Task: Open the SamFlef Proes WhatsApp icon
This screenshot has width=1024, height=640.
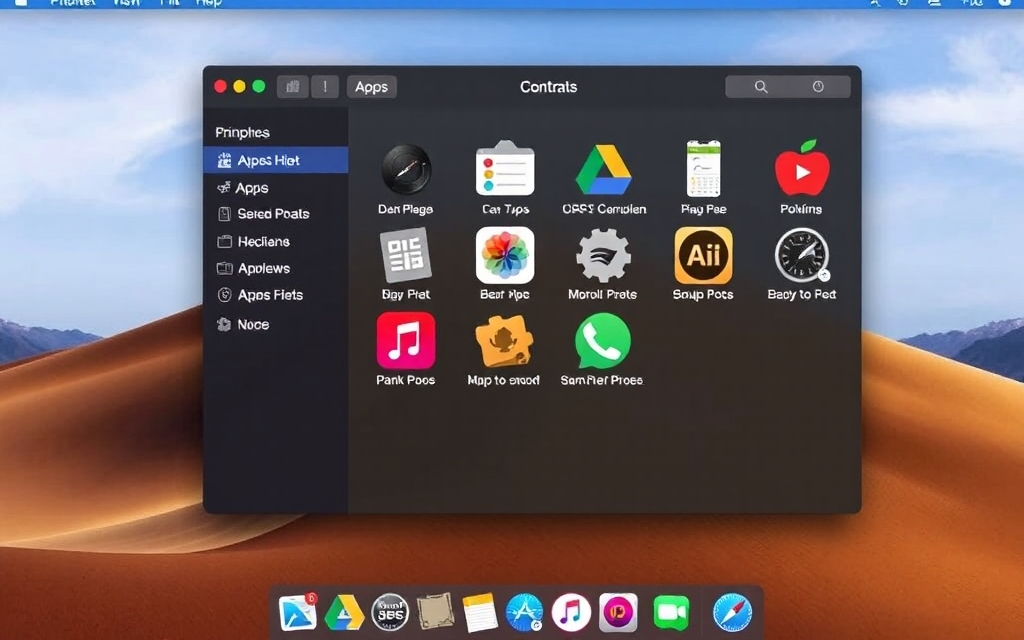Action: coord(603,340)
